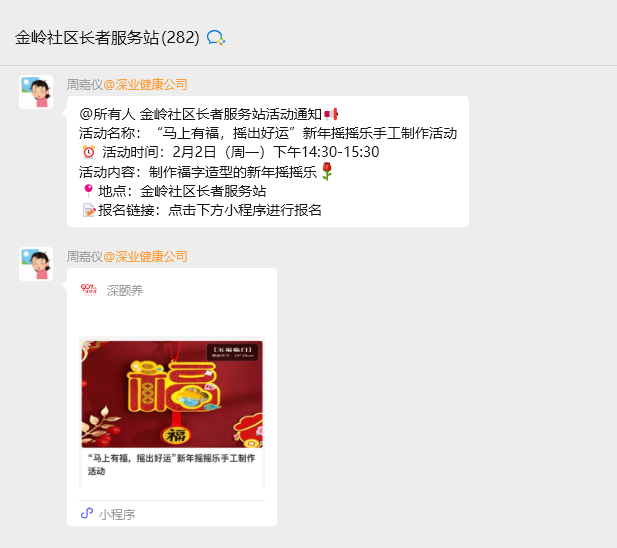
Task: Click the second @深业健康公司 sender tag
Action: [x=145, y=256]
